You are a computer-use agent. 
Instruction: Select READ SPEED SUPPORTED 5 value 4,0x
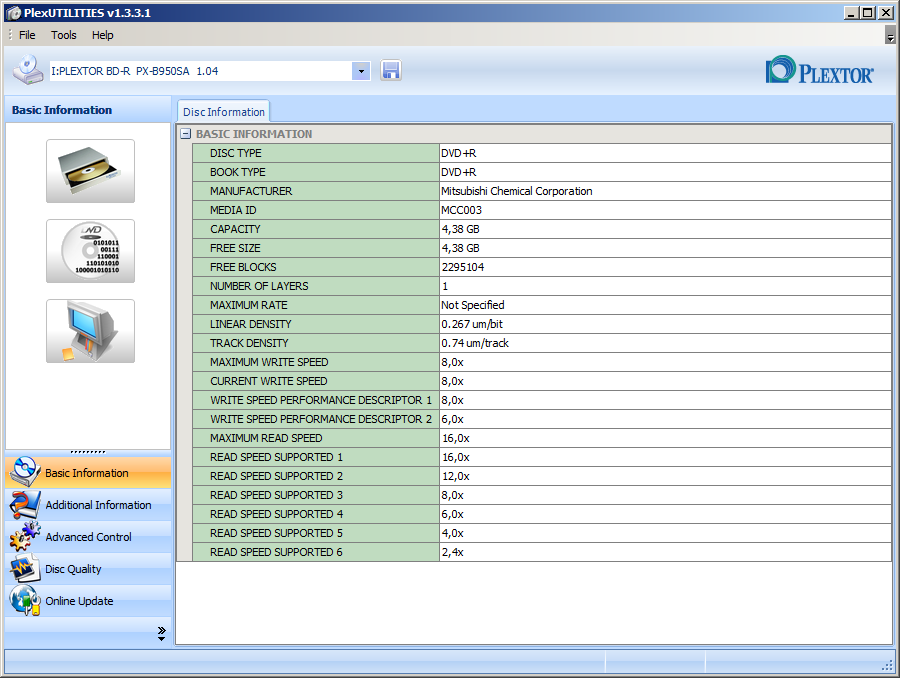coord(452,533)
